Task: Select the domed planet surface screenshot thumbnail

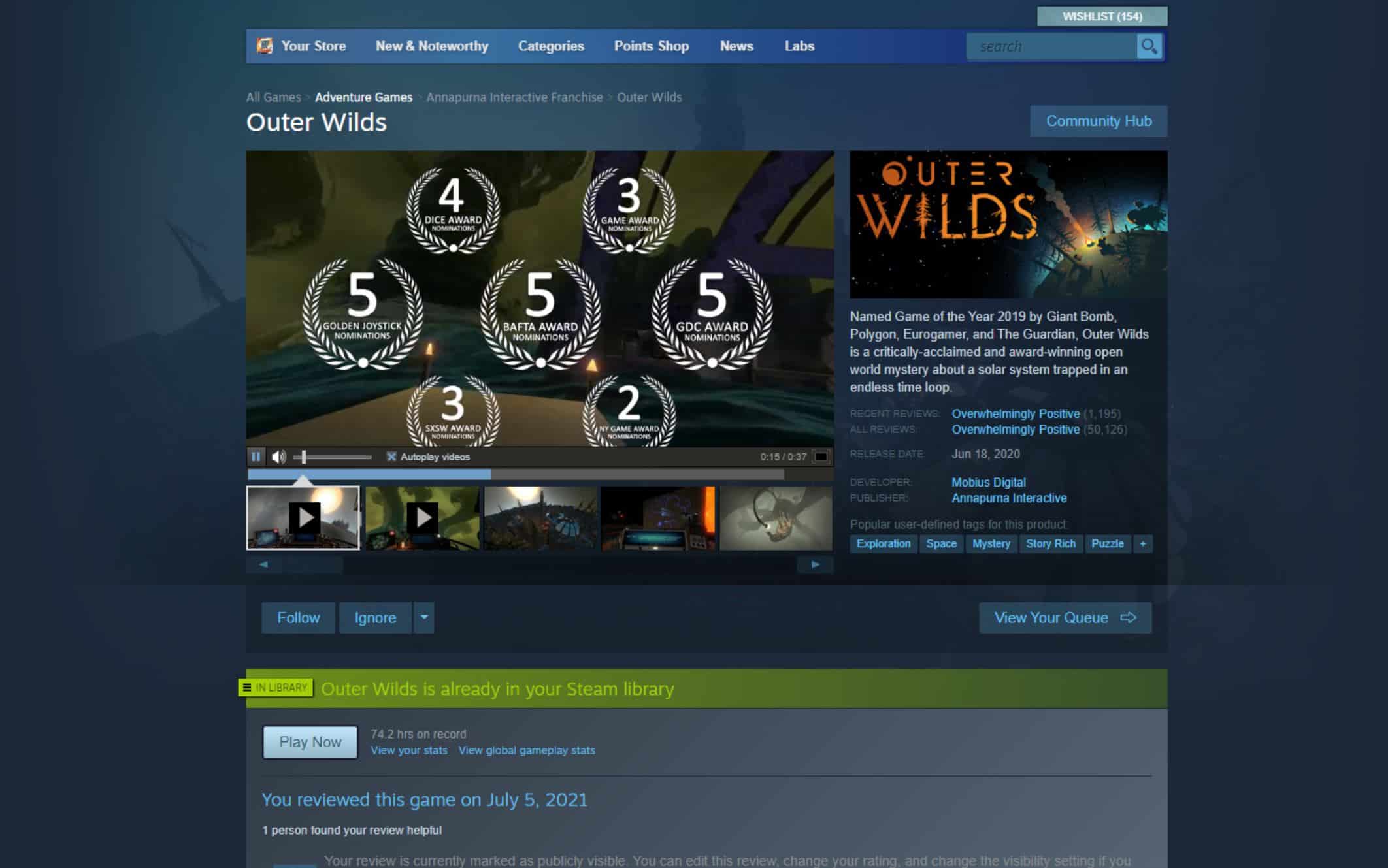Action: click(540, 518)
